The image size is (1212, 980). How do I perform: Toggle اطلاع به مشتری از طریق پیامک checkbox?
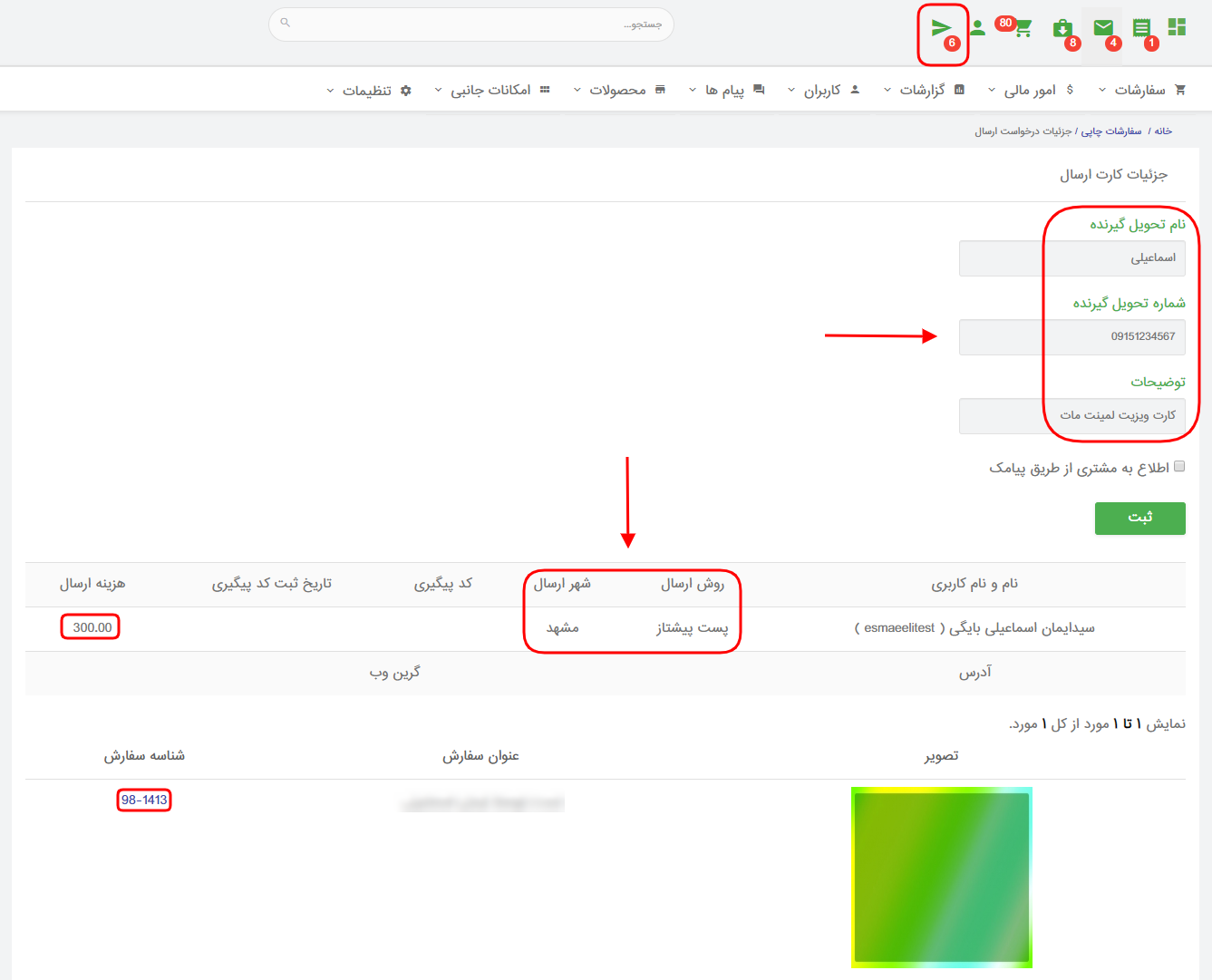point(1179,466)
